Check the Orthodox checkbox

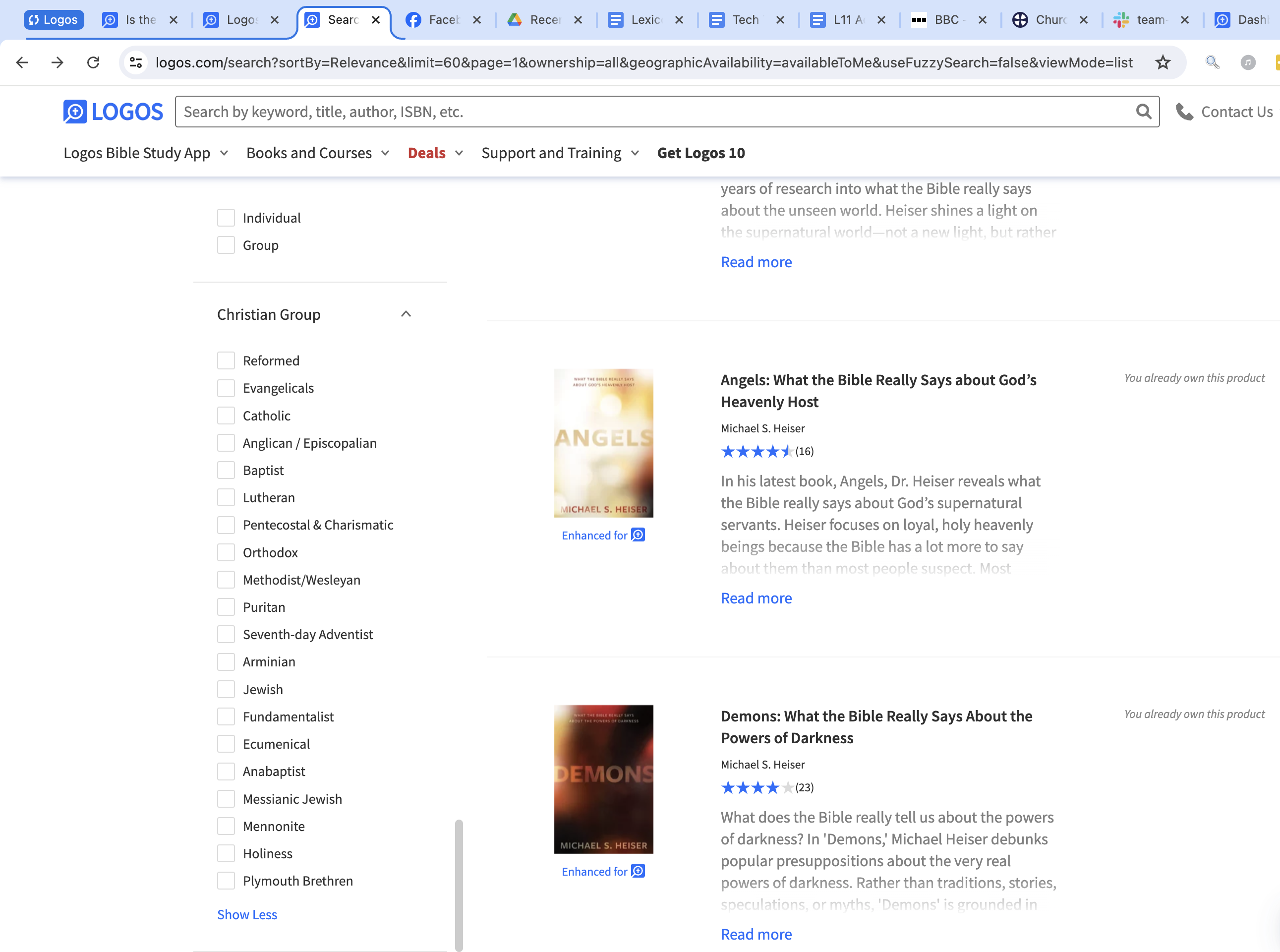pyautogui.click(x=226, y=552)
